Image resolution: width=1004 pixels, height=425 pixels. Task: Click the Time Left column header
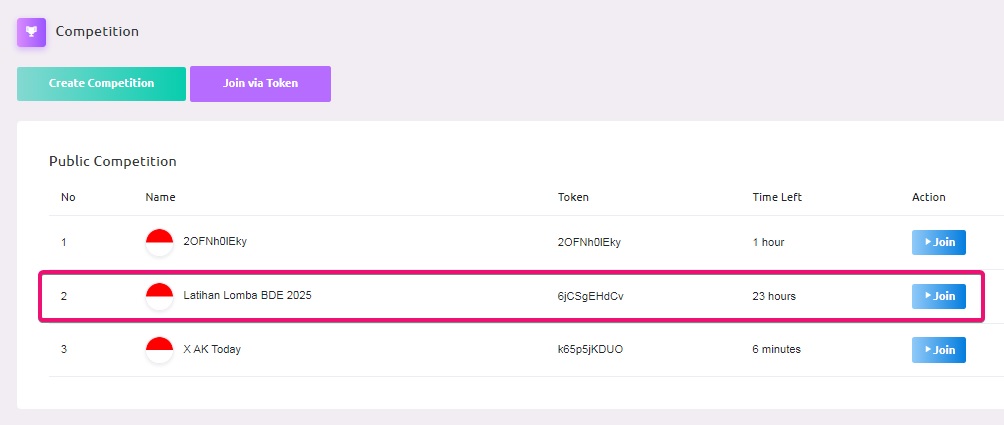click(777, 197)
